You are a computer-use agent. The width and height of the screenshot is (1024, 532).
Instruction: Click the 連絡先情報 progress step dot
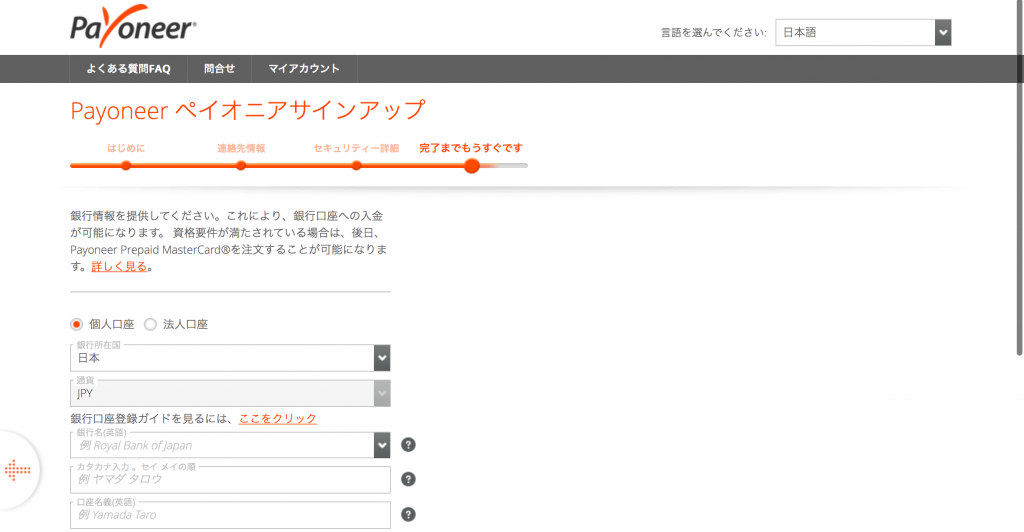coord(241,166)
